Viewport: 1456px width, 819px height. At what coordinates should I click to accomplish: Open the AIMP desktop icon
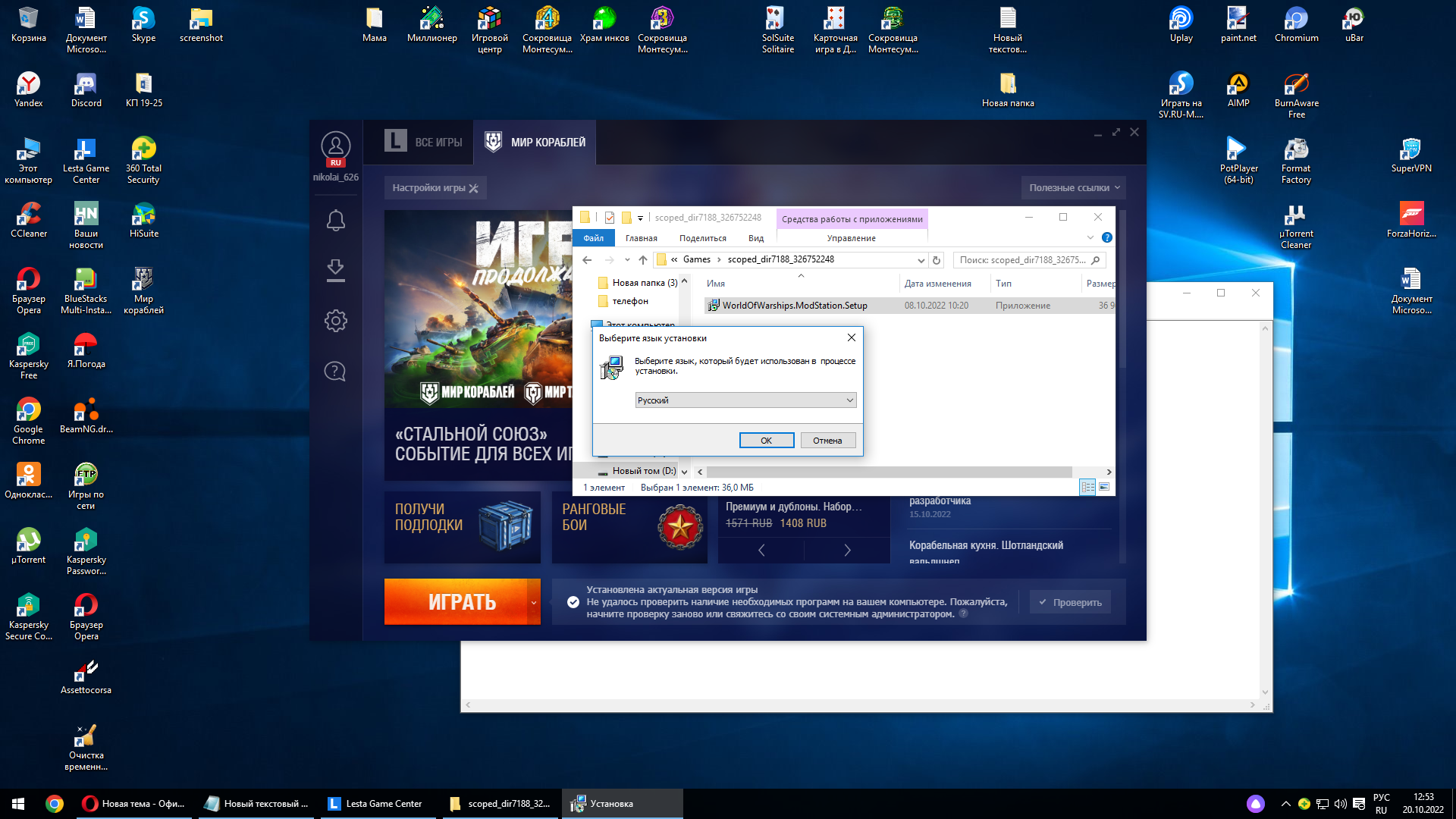tap(1238, 89)
